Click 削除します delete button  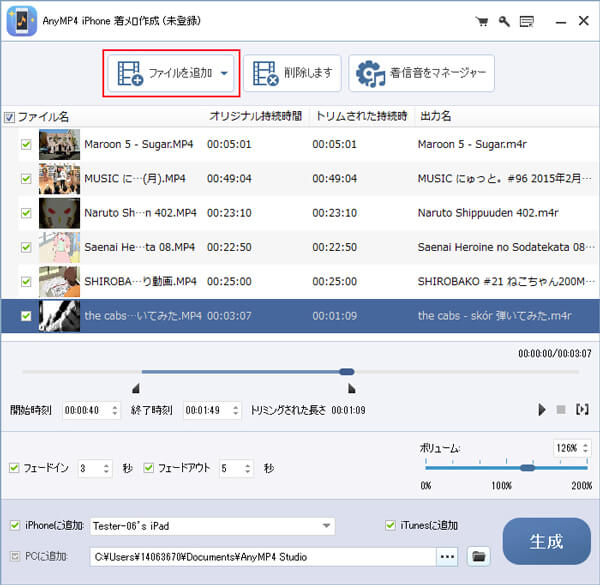coord(292,73)
